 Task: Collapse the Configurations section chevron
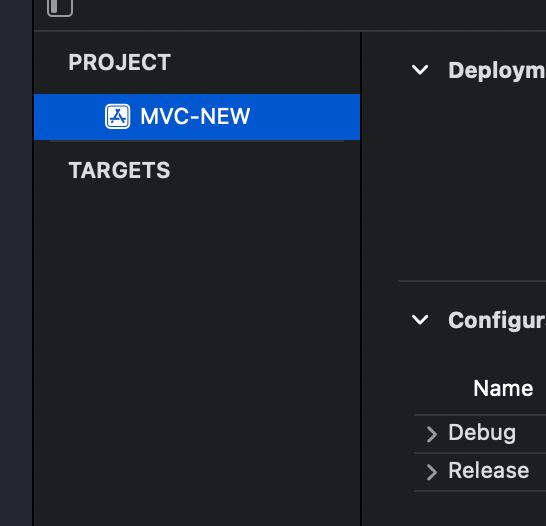coord(420,320)
